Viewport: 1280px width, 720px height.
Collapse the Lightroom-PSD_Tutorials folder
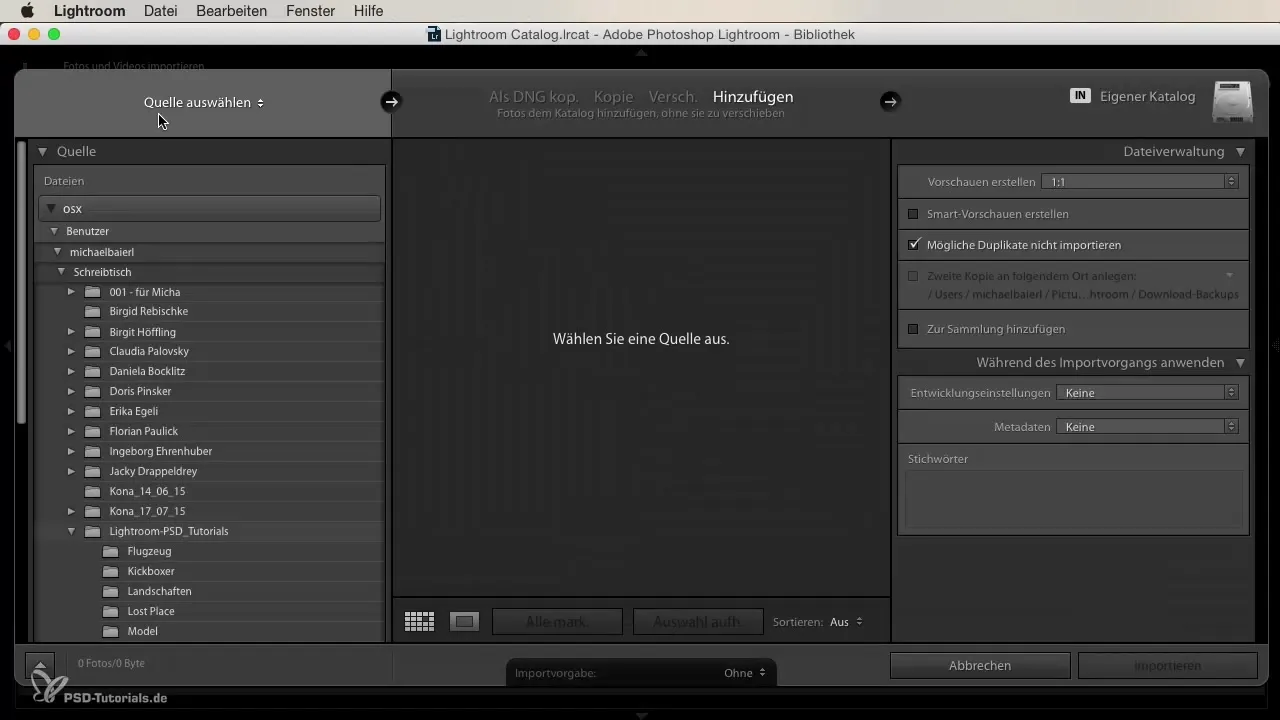click(72, 531)
